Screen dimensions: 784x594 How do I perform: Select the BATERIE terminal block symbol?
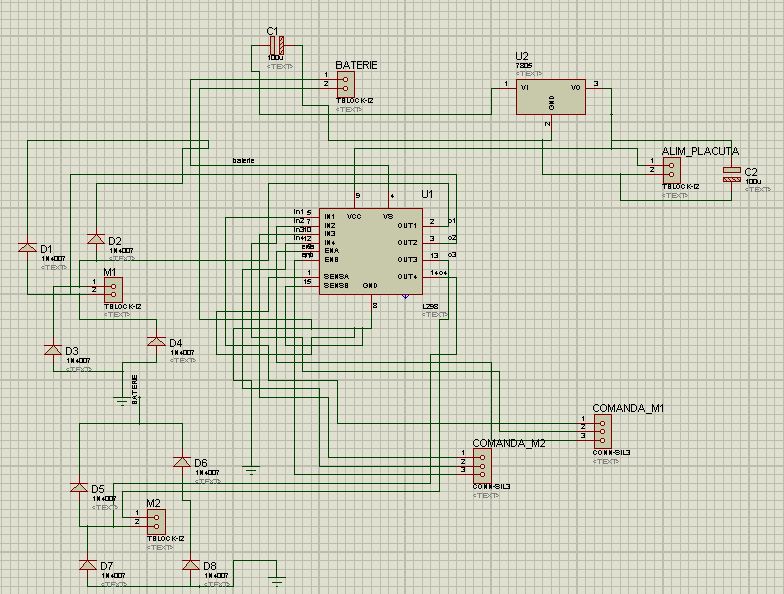tap(346, 84)
